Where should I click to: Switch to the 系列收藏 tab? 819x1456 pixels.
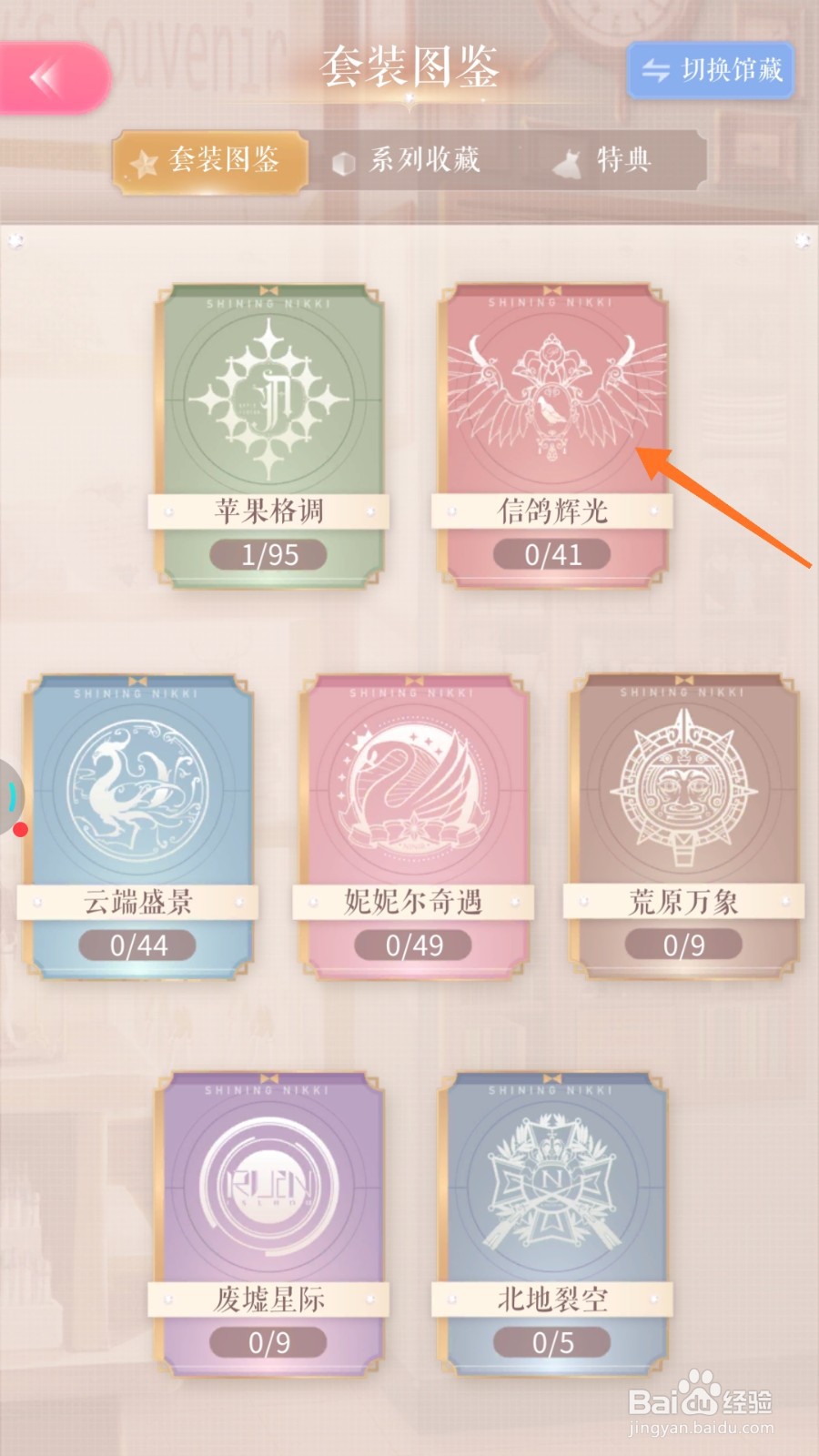coord(408,161)
